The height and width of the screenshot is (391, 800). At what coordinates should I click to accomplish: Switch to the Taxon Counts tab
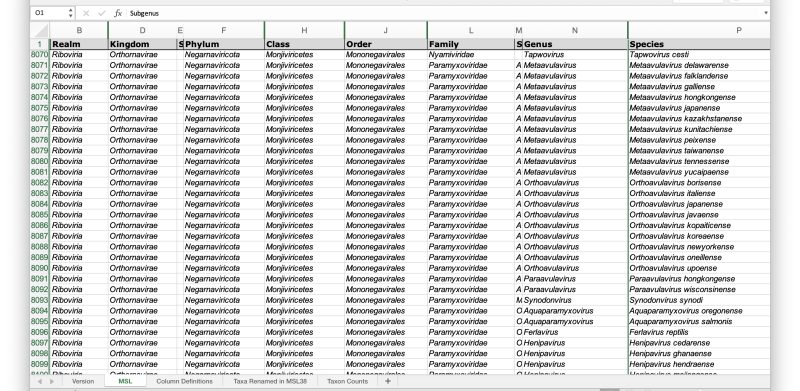tap(347, 381)
